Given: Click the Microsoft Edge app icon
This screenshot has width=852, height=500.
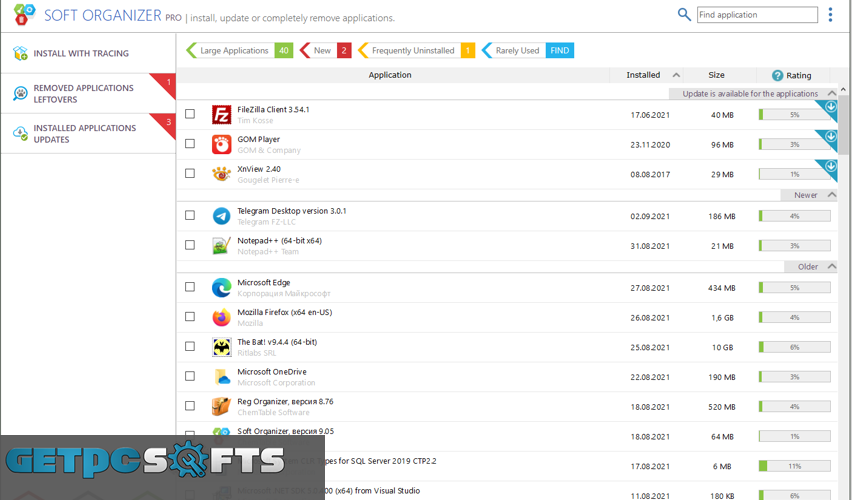Looking at the screenshot, I should [221, 288].
